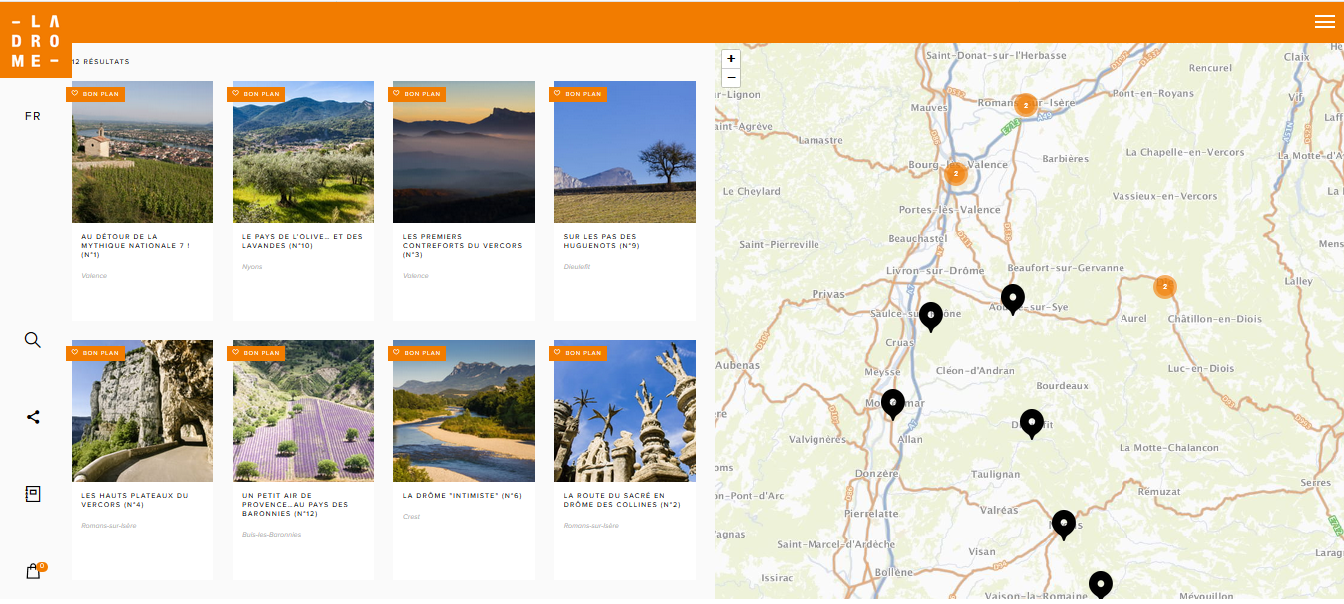Click 'Nyons' location text under olive card

click(x=251, y=267)
